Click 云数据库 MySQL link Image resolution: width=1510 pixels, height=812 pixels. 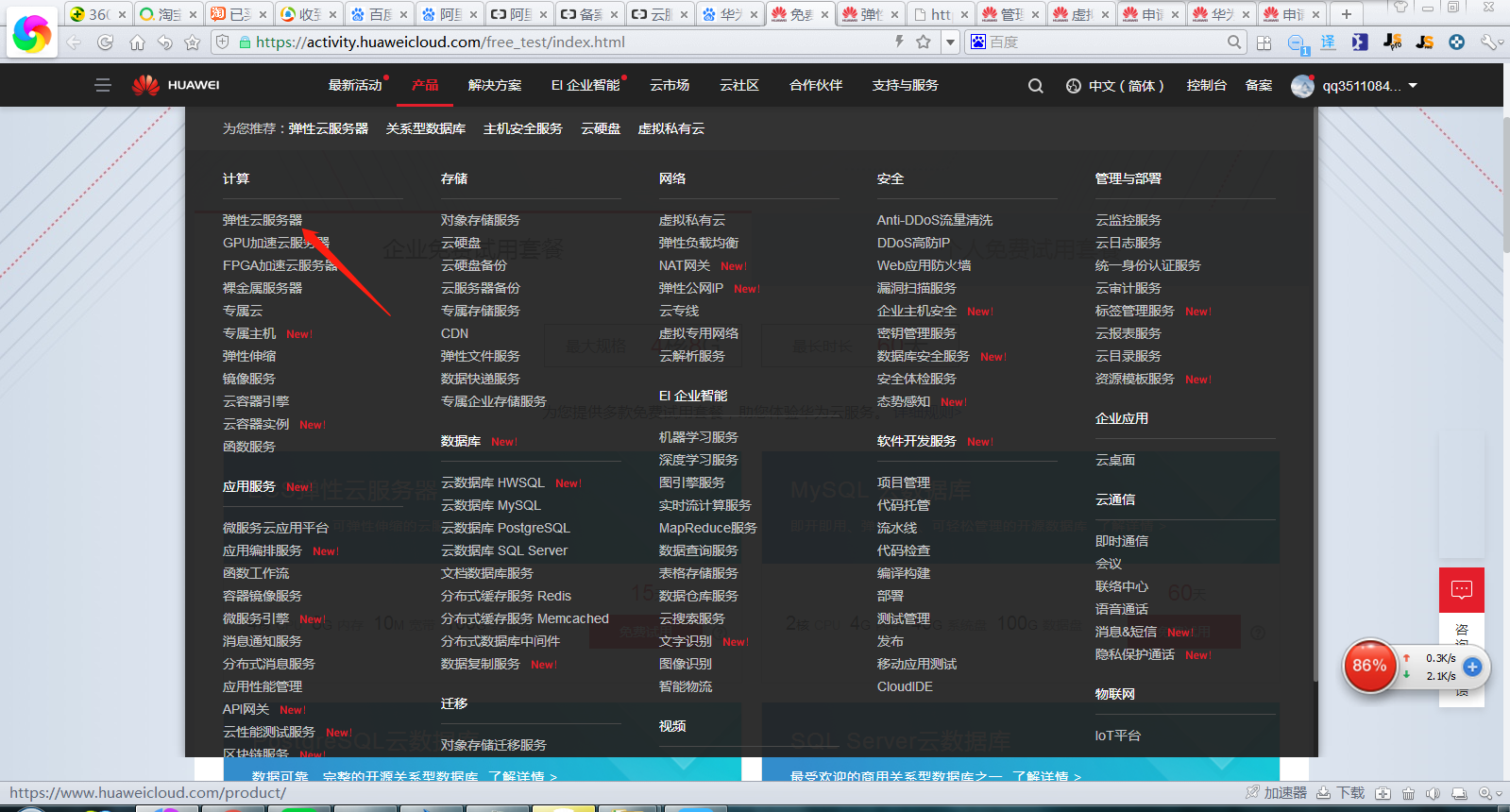tap(491, 505)
